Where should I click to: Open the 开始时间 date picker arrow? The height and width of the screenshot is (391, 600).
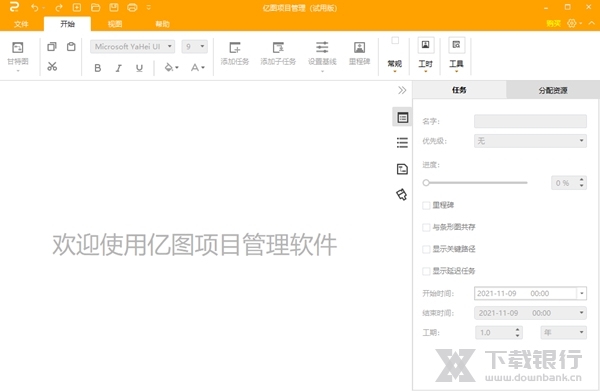(582, 293)
